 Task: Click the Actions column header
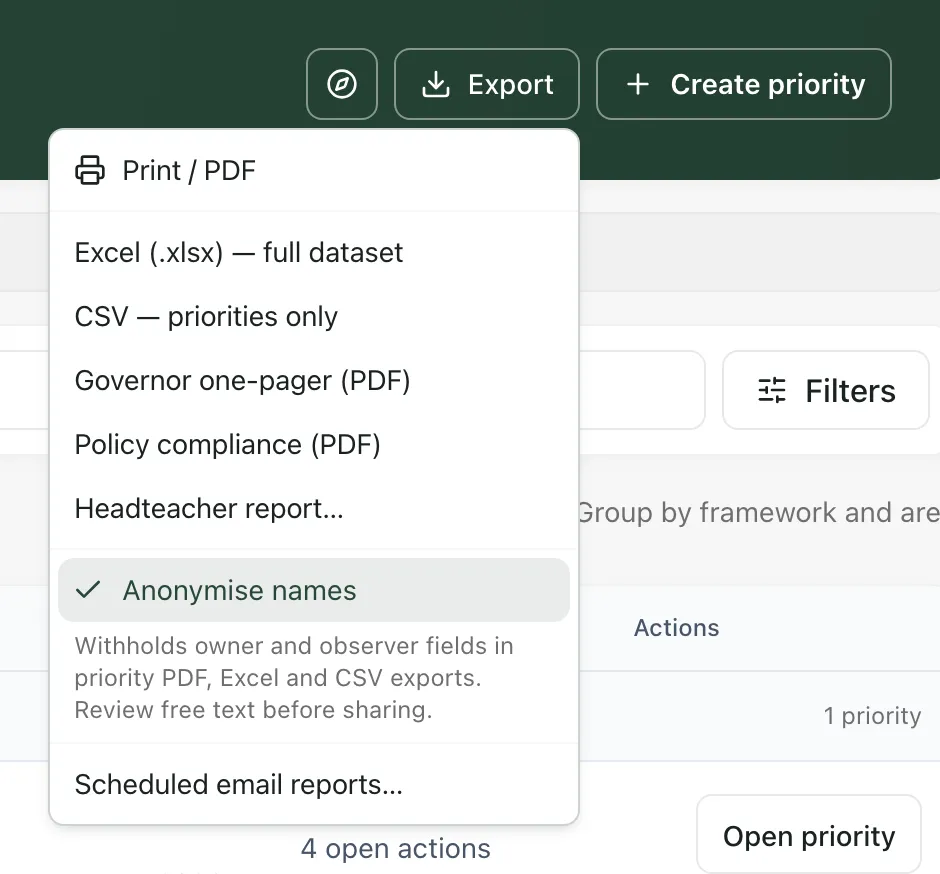coord(676,628)
